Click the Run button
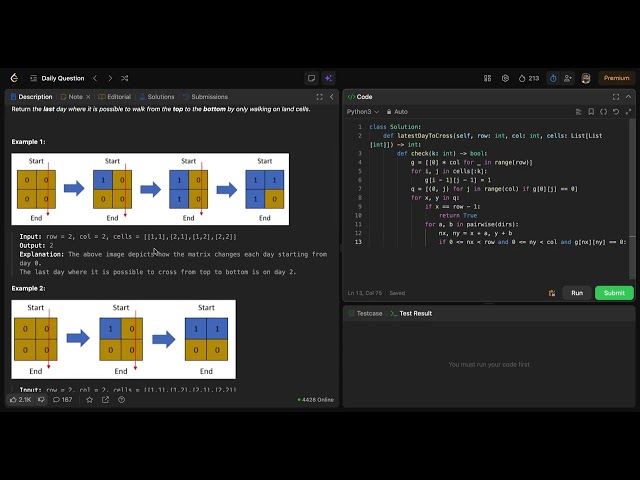The width and height of the screenshot is (640, 480). [577, 293]
